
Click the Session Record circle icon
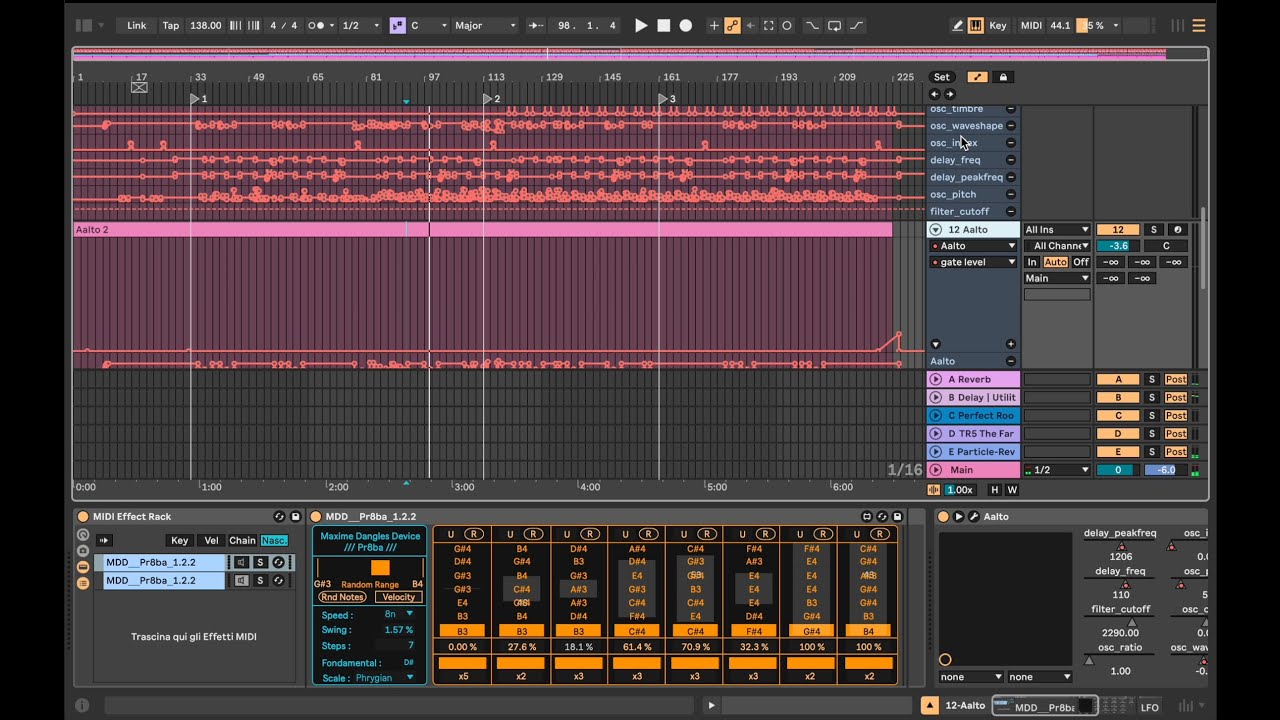point(787,25)
